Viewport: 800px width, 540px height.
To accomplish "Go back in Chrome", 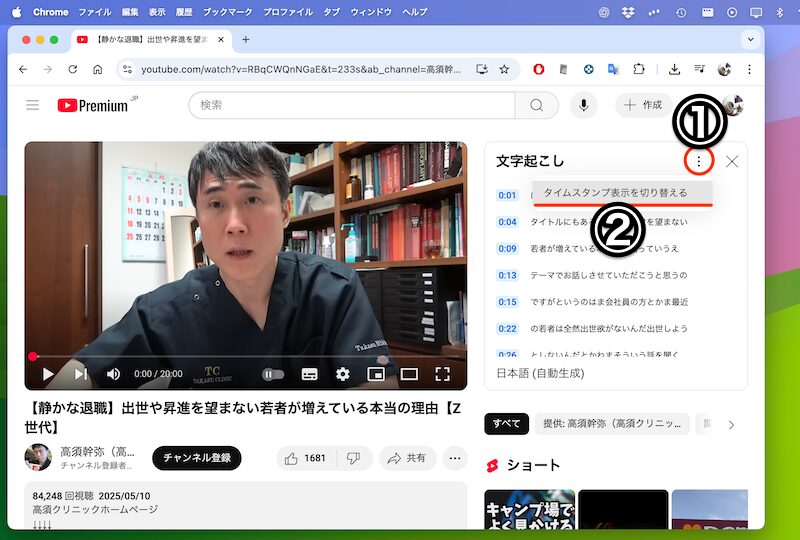I will click(x=23, y=69).
